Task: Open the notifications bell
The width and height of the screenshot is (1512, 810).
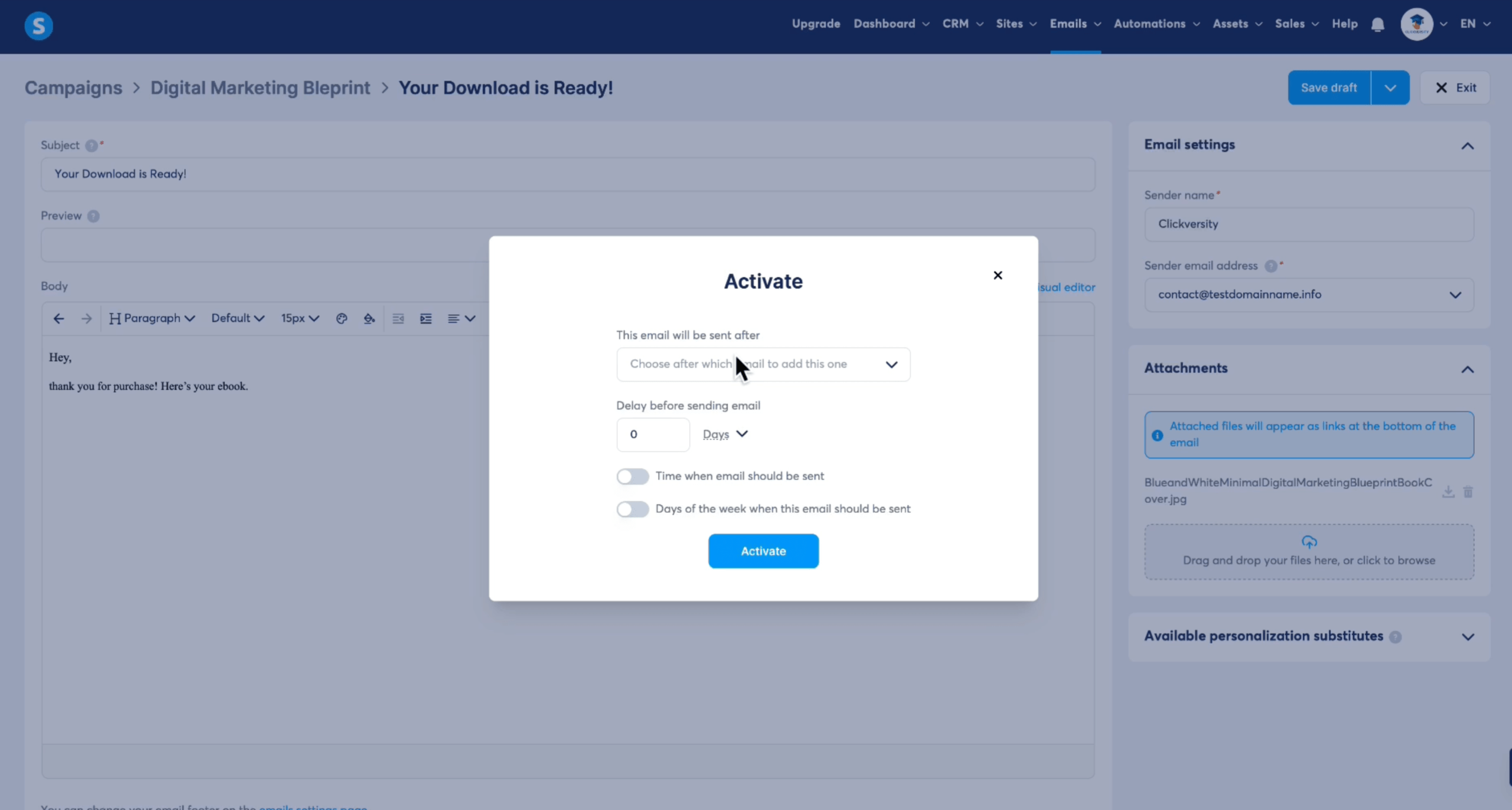Action: point(1377,24)
